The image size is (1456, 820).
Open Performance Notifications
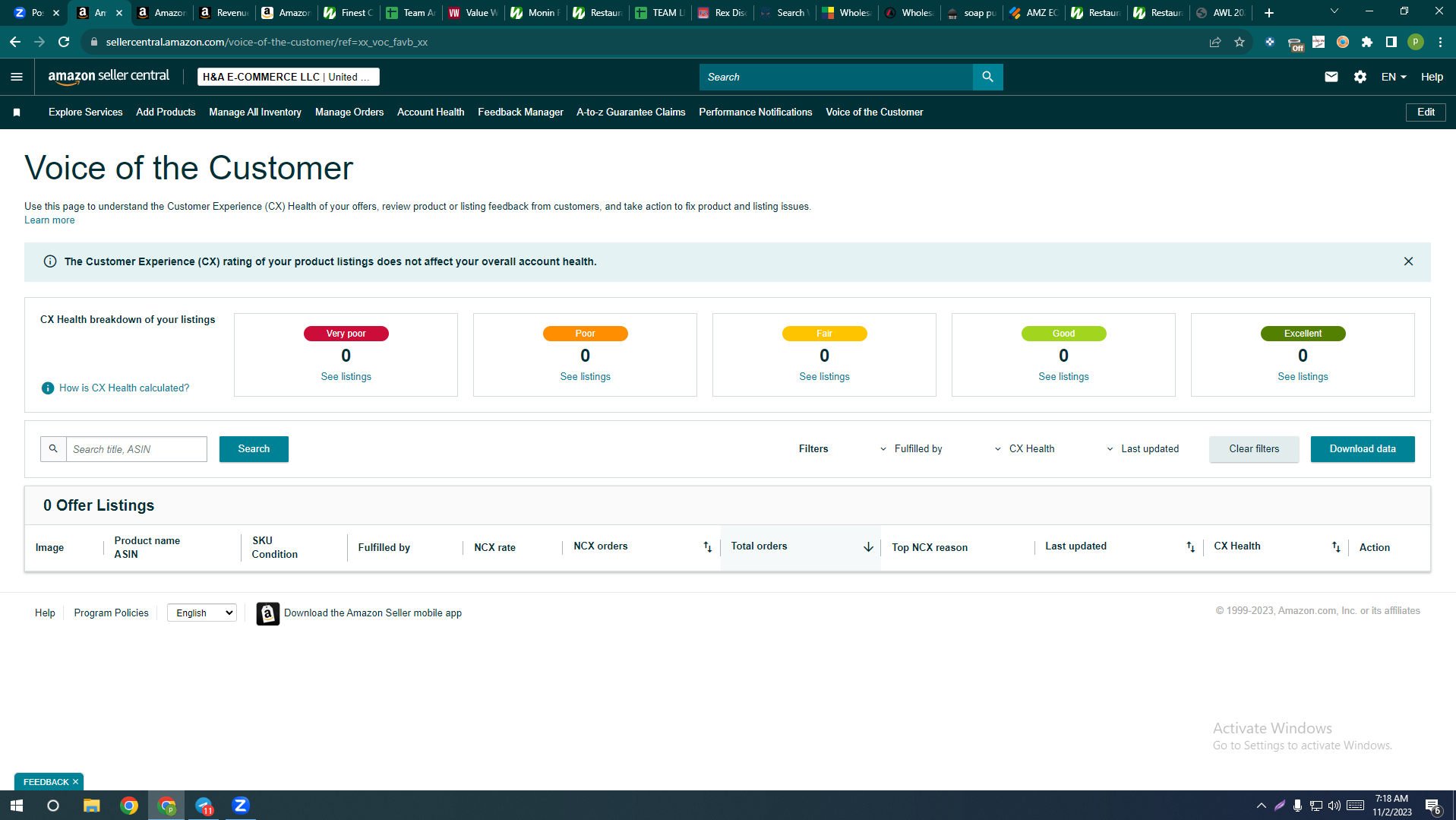click(x=756, y=112)
